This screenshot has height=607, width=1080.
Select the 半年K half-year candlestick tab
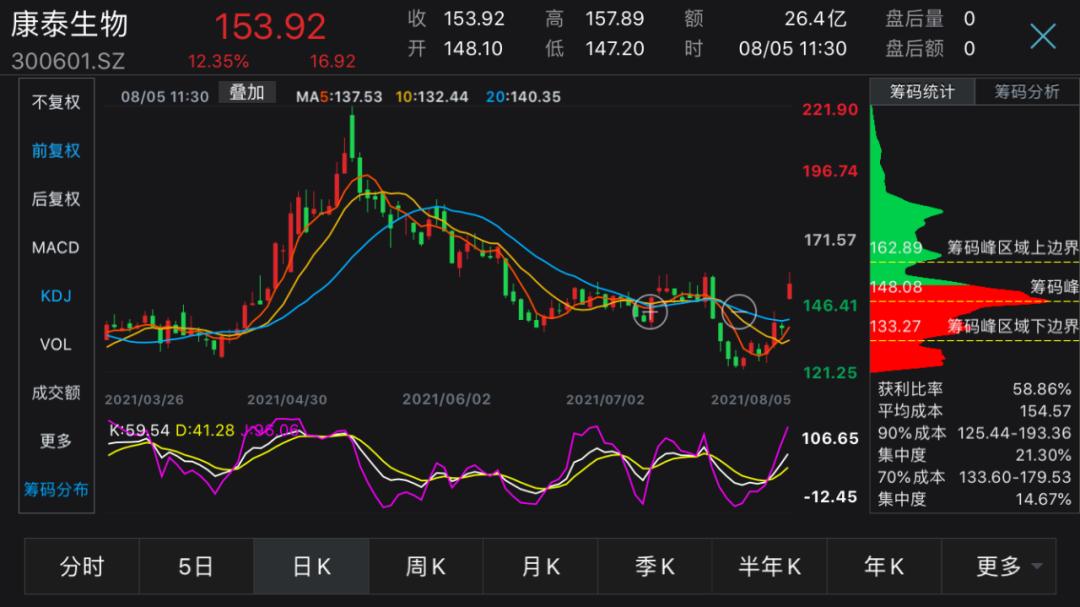tap(769, 566)
